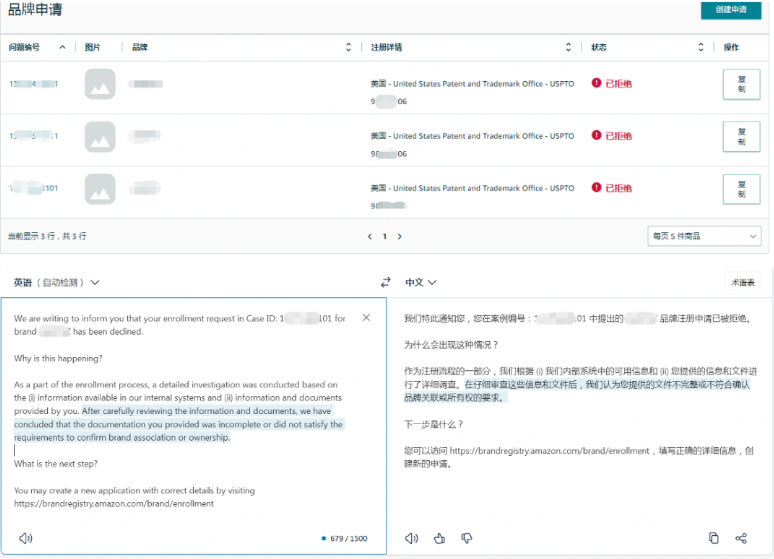The image size is (774, 559).
Task: Clear source text with the X icon
Action: 366,318
